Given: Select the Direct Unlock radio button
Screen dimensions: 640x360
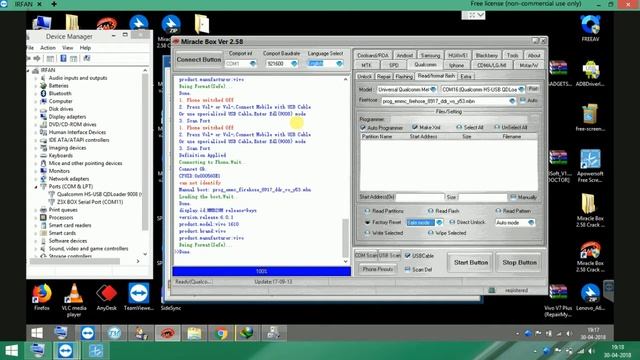Looking at the screenshot, I should tap(452, 222).
